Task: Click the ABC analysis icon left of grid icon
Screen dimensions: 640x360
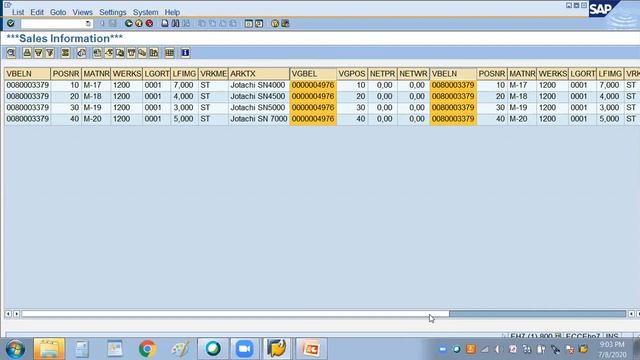Action: [154, 53]
